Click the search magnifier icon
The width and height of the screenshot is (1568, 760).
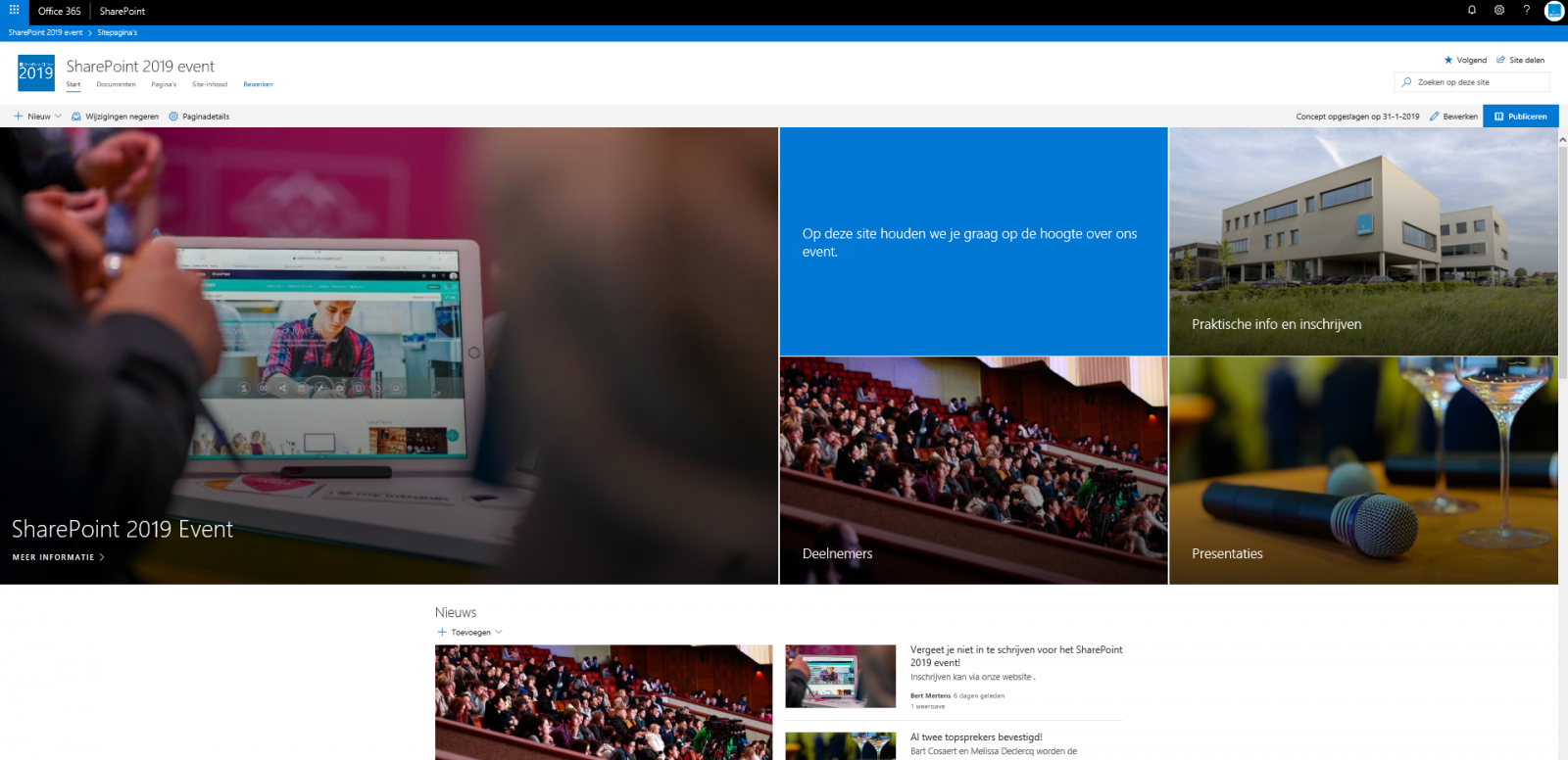click(1407, 82)
